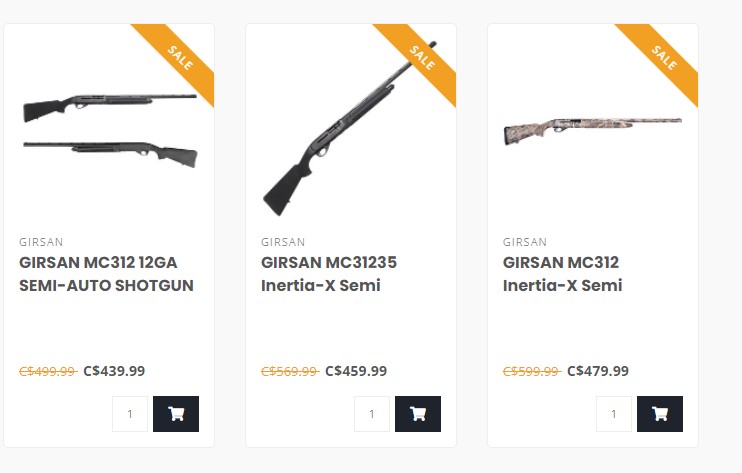
Task: View black two-shotgun product image
Action: (x=109, y=128)
